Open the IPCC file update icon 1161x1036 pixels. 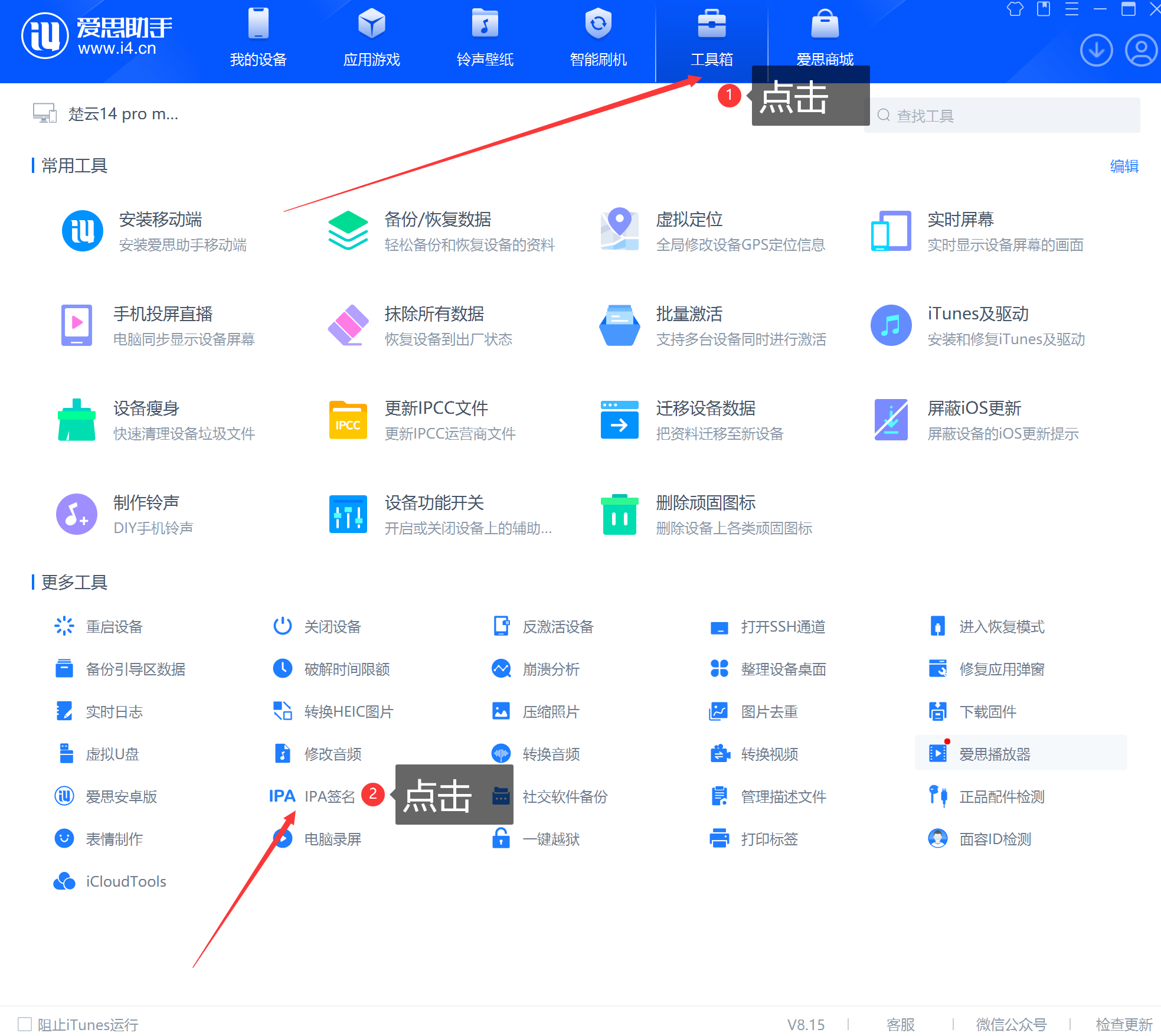(348, 420)
